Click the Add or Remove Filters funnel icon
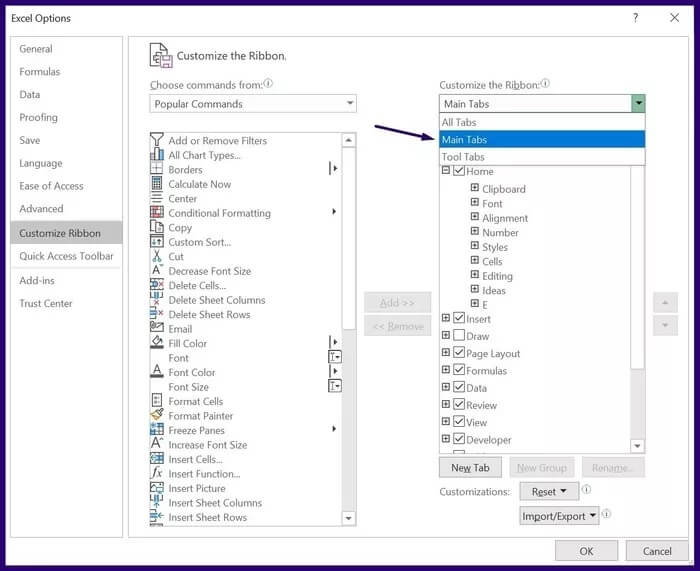This screenshot has height=571, width=700. [157, 140]
